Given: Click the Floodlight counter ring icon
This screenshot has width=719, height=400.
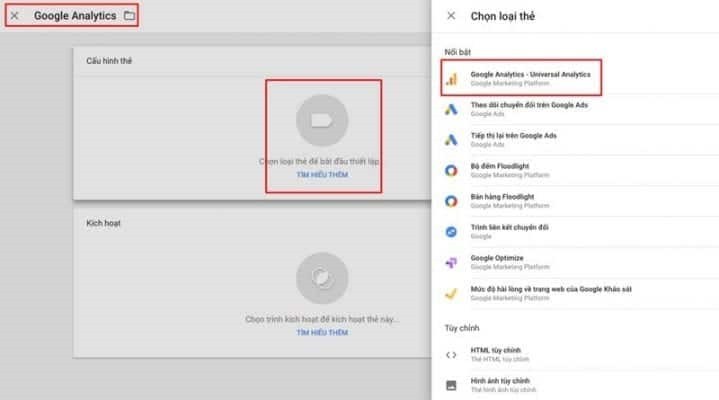Looking at the screenshot, I should pyautogui.click(x=451, y=171).
